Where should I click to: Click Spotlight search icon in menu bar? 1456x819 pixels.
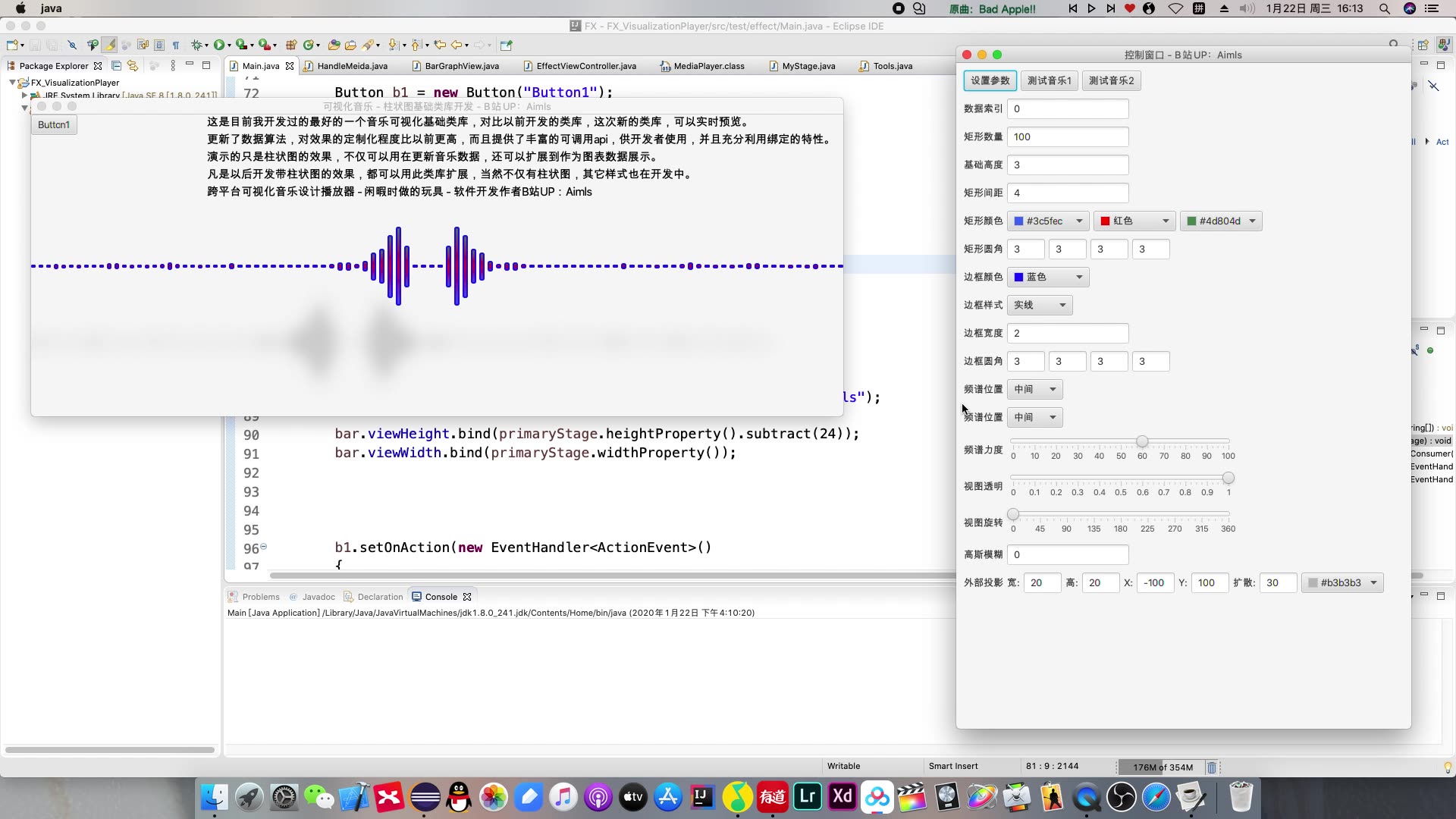[x=1385, y=8]
